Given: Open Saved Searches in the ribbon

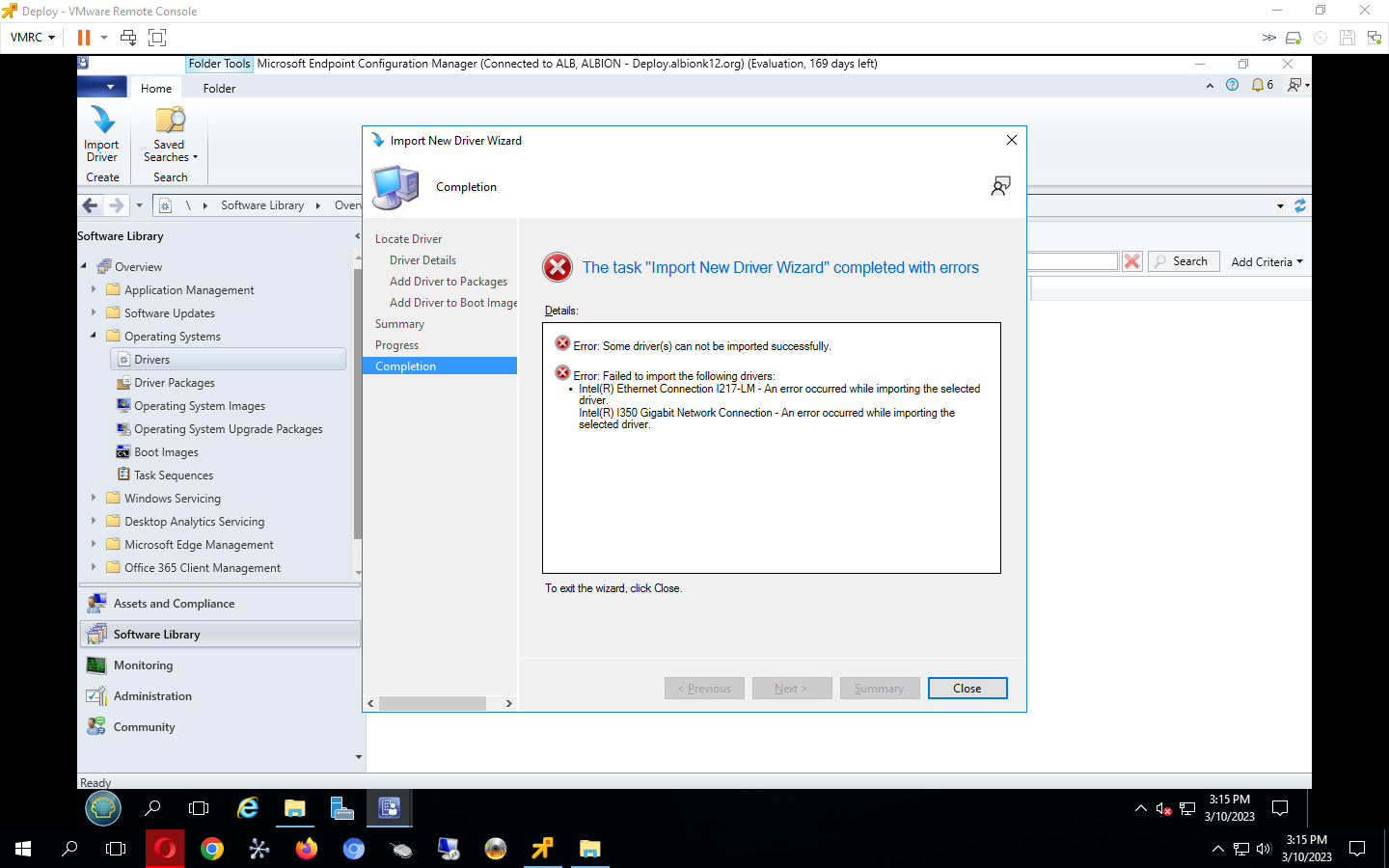Looking at the screenshot, I should point(170,134).
